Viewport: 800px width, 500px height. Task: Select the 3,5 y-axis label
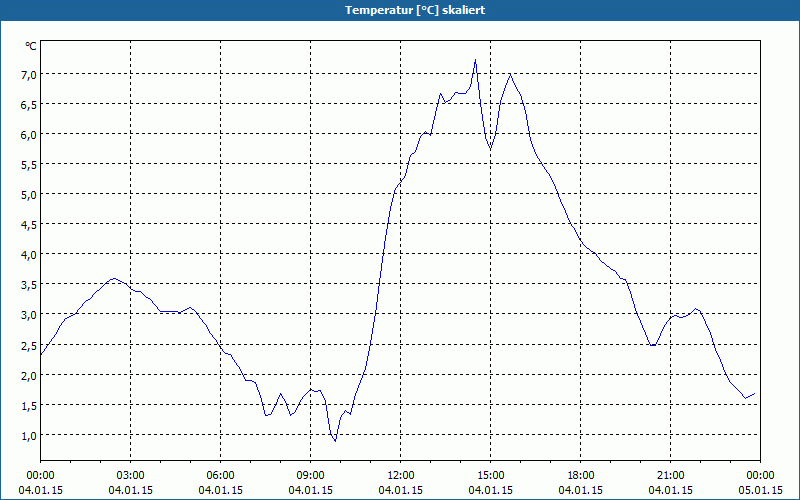(30, 285)
